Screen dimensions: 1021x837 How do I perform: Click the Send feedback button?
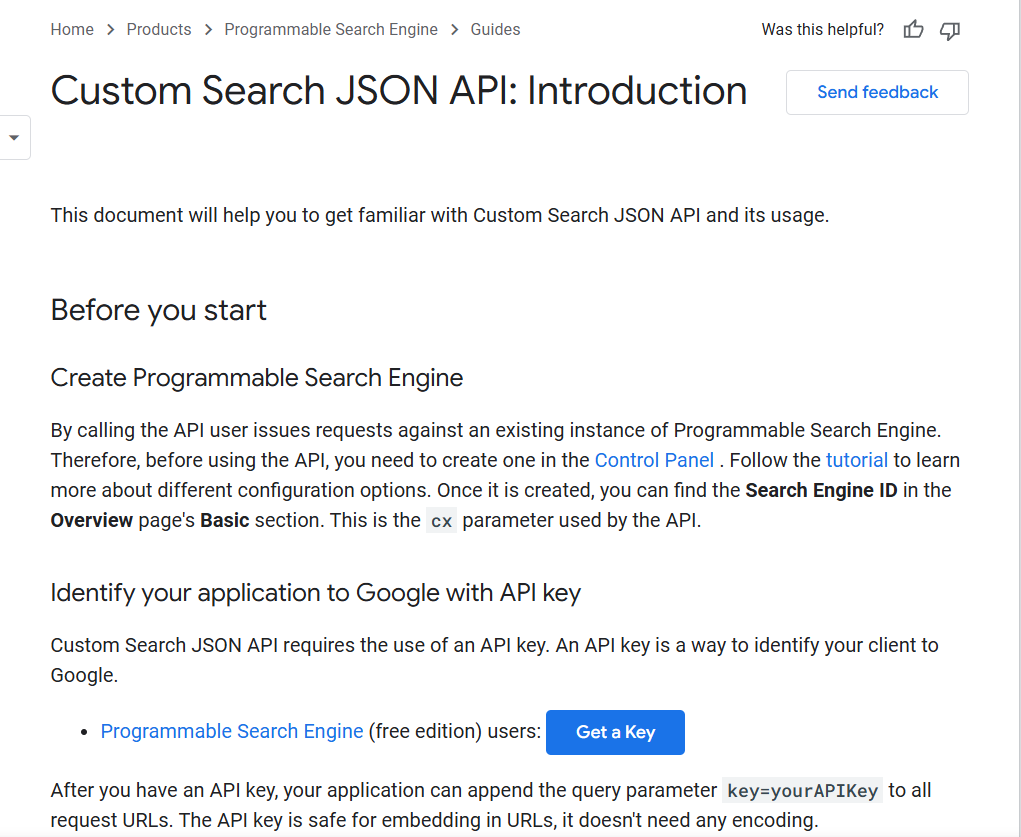pyautogui.click(x=877, y=92)
